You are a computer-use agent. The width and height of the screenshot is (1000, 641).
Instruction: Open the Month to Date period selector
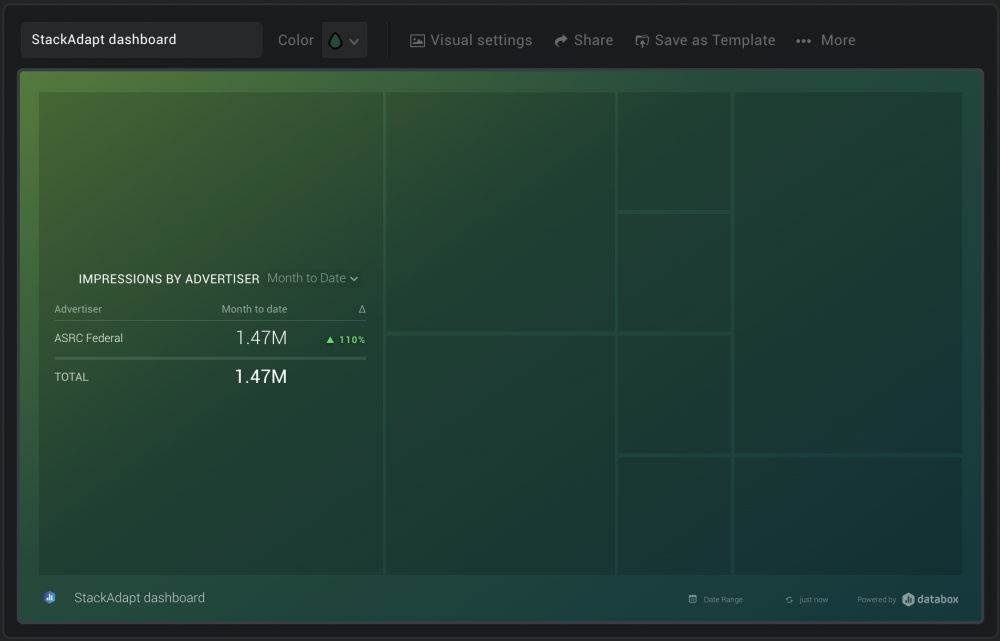coord(311,278)
